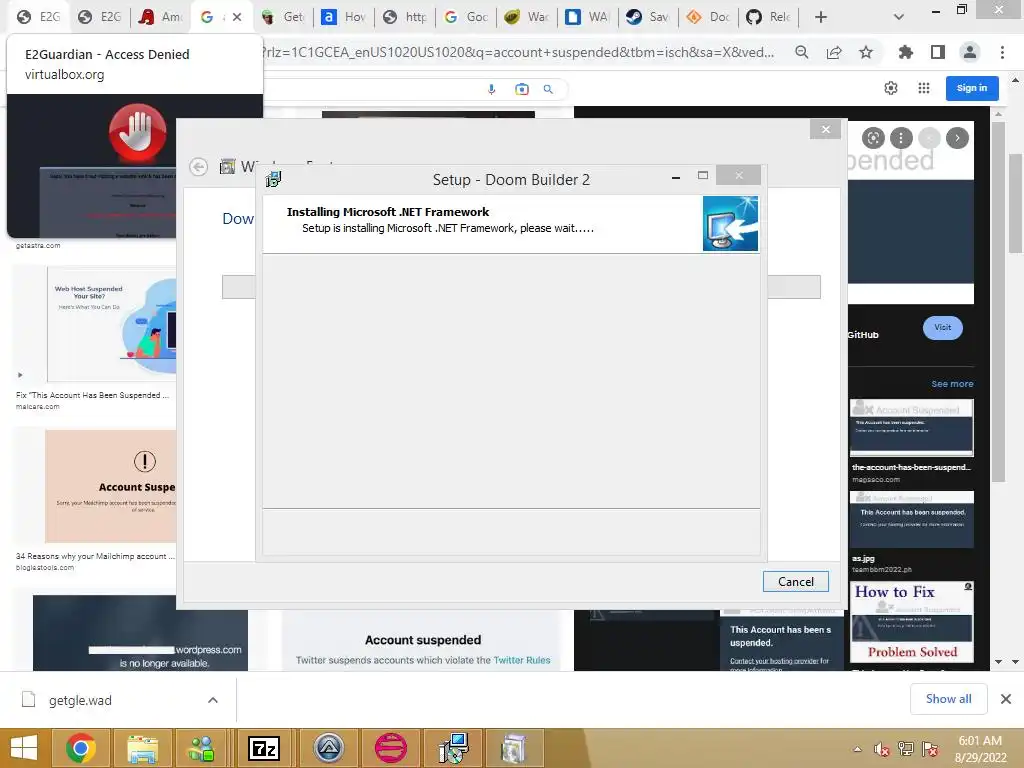
Task: Close the active Google tab
Action: pyautogui.click(x=237, y=17)
